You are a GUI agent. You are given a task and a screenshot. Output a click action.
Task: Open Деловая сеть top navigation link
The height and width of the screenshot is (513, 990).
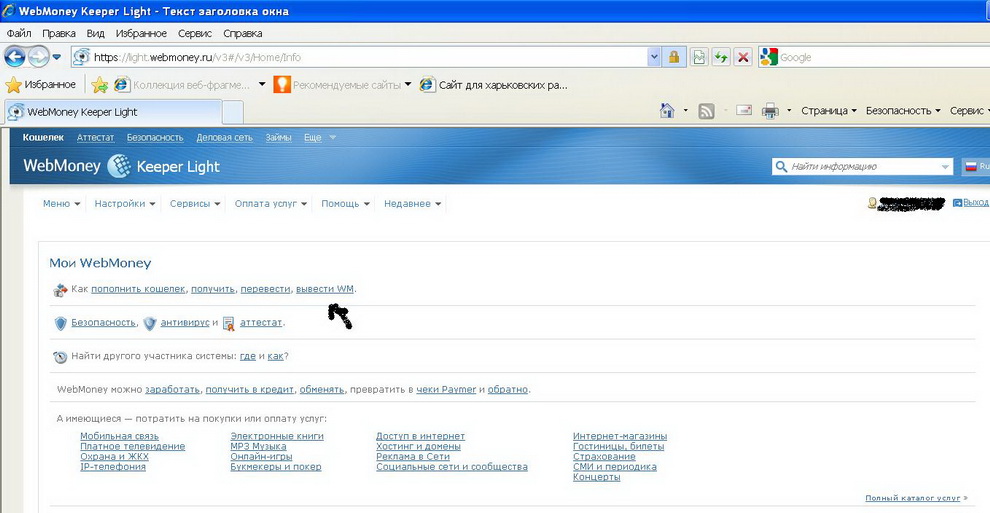224,137
